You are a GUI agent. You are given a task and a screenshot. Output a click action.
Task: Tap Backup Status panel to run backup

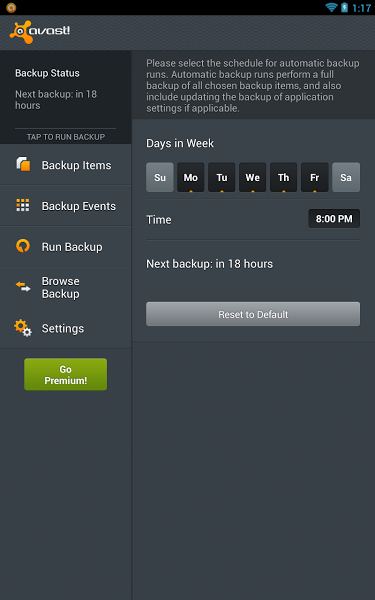click(65, 97)
